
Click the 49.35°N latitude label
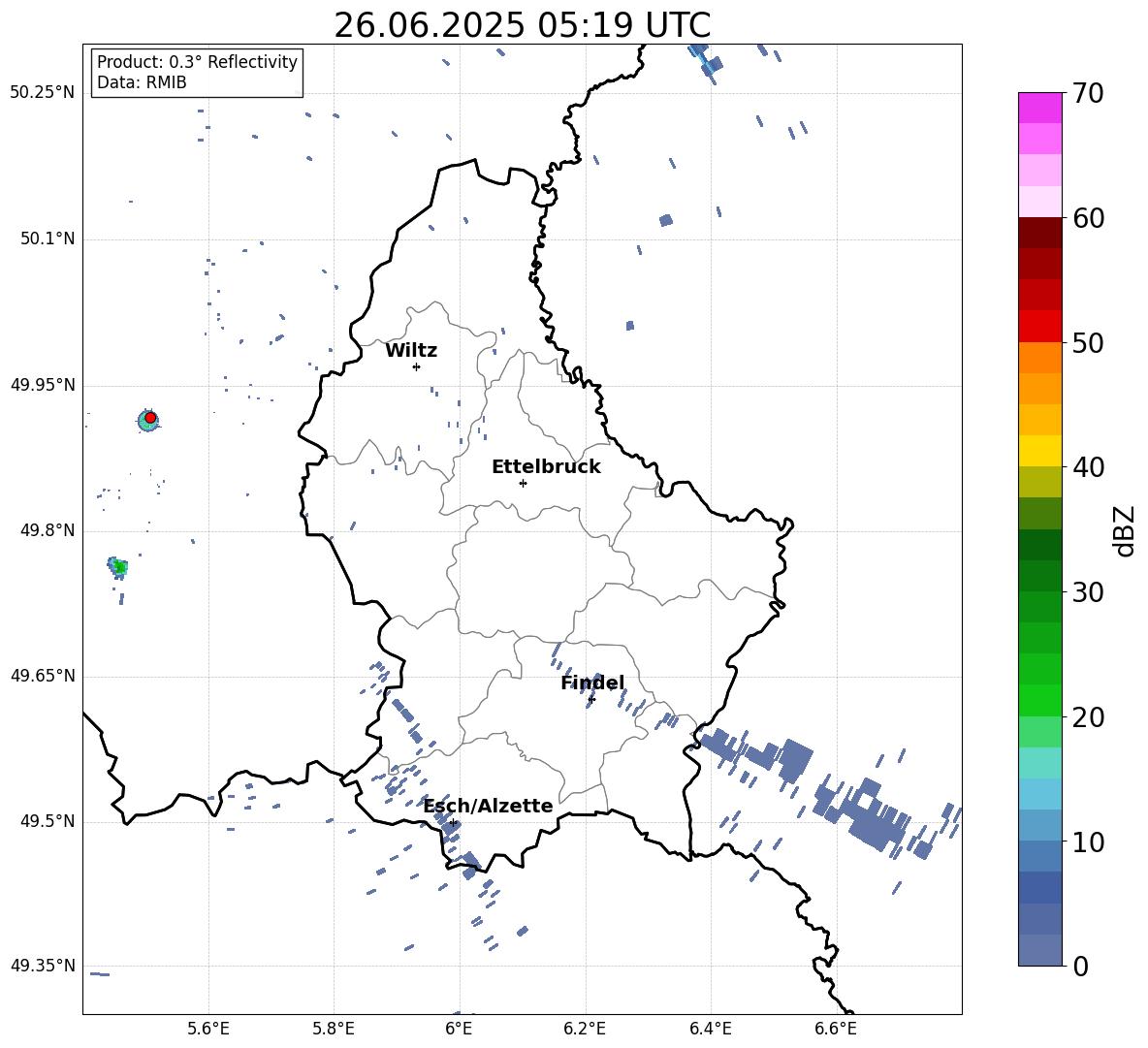point(43,966)
